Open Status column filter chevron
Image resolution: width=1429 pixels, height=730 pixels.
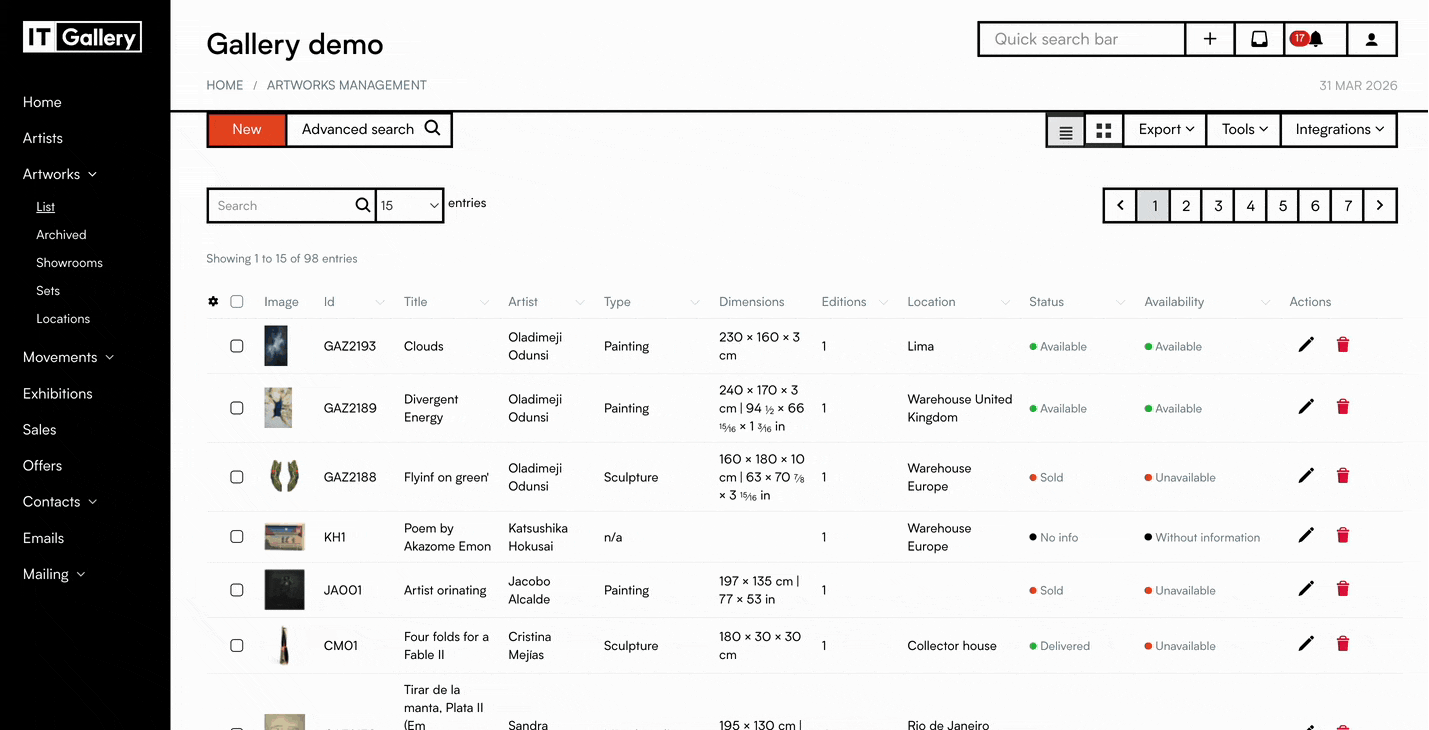[1121, 302]
